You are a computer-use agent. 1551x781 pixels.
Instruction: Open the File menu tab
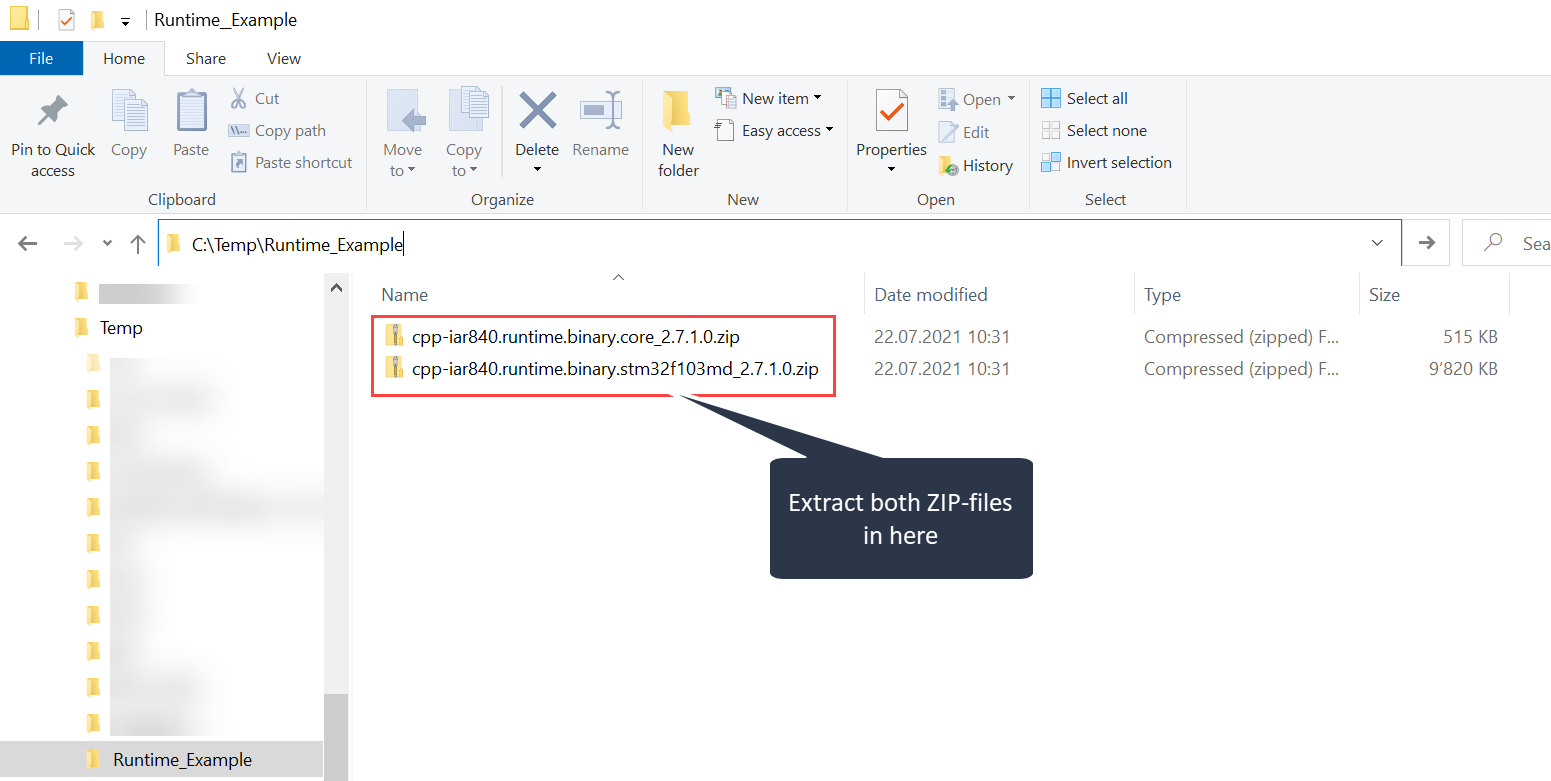(41, 58)
